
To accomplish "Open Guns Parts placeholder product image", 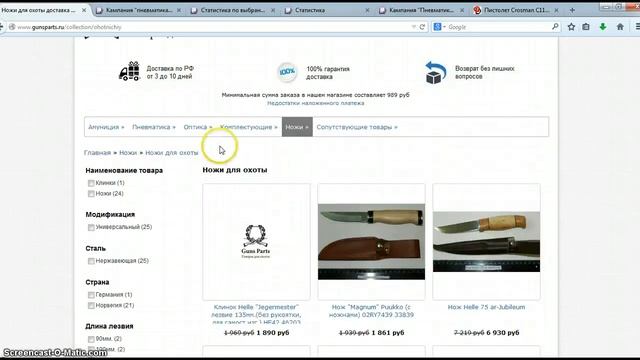I will (256, 242).
